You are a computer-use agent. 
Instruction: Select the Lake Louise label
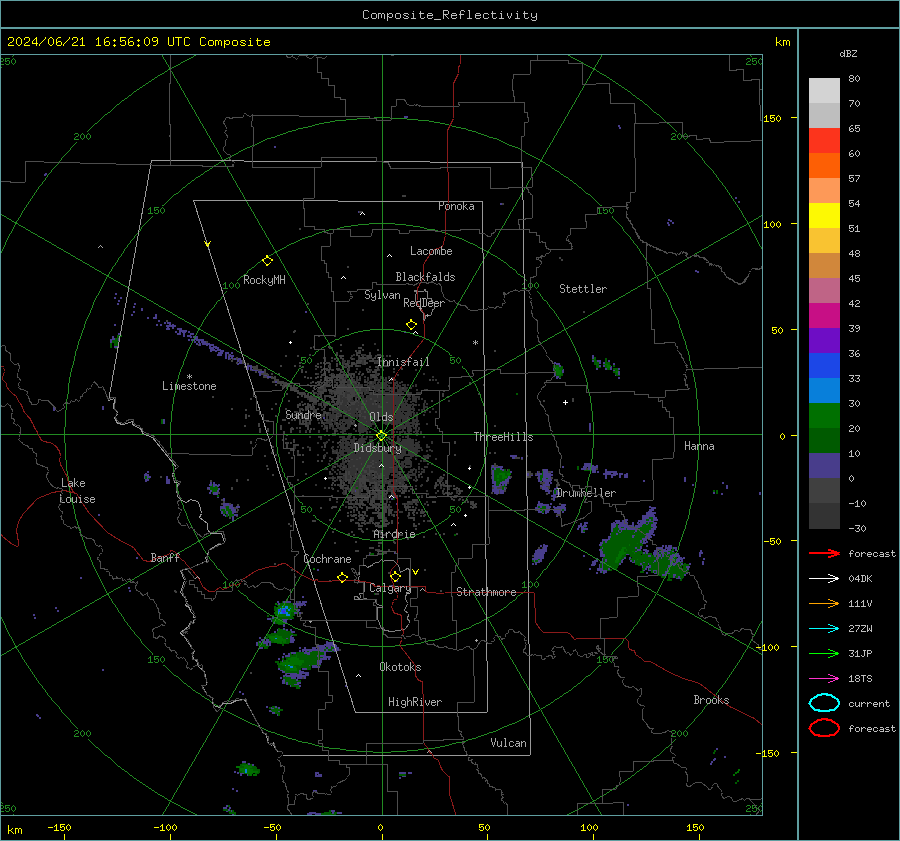[78, 491]
